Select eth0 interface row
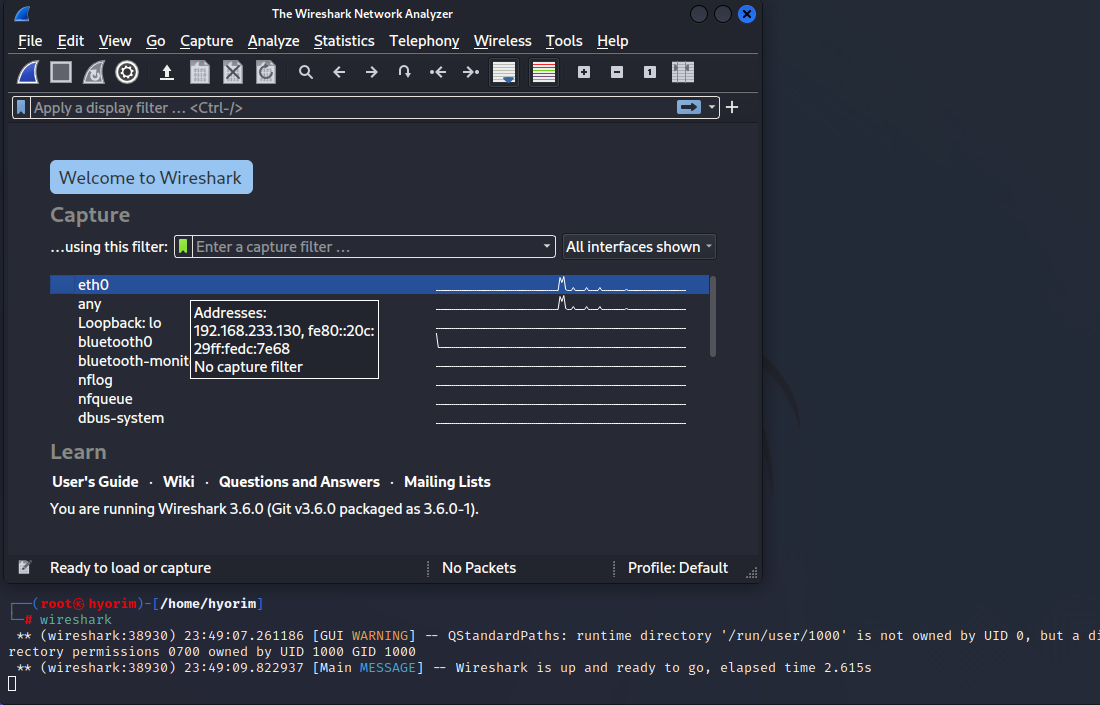 tap(379, 284)
